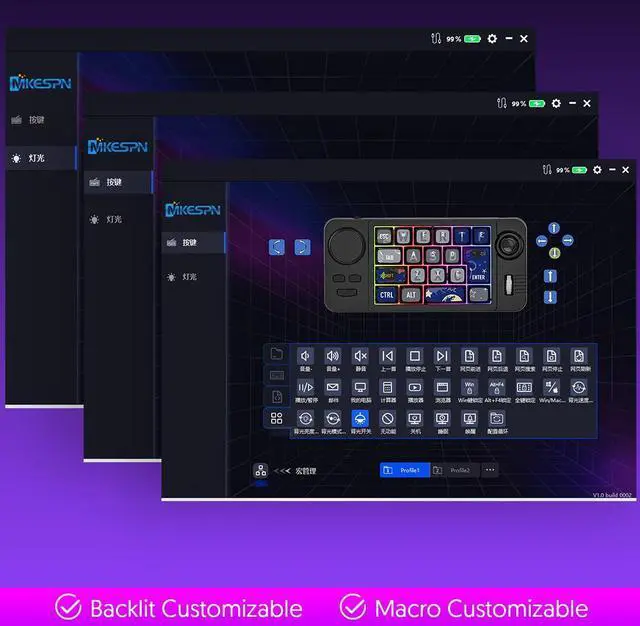640x626 pixels.
Task: Open the profile more options (…) button
Action: point(489,470)
